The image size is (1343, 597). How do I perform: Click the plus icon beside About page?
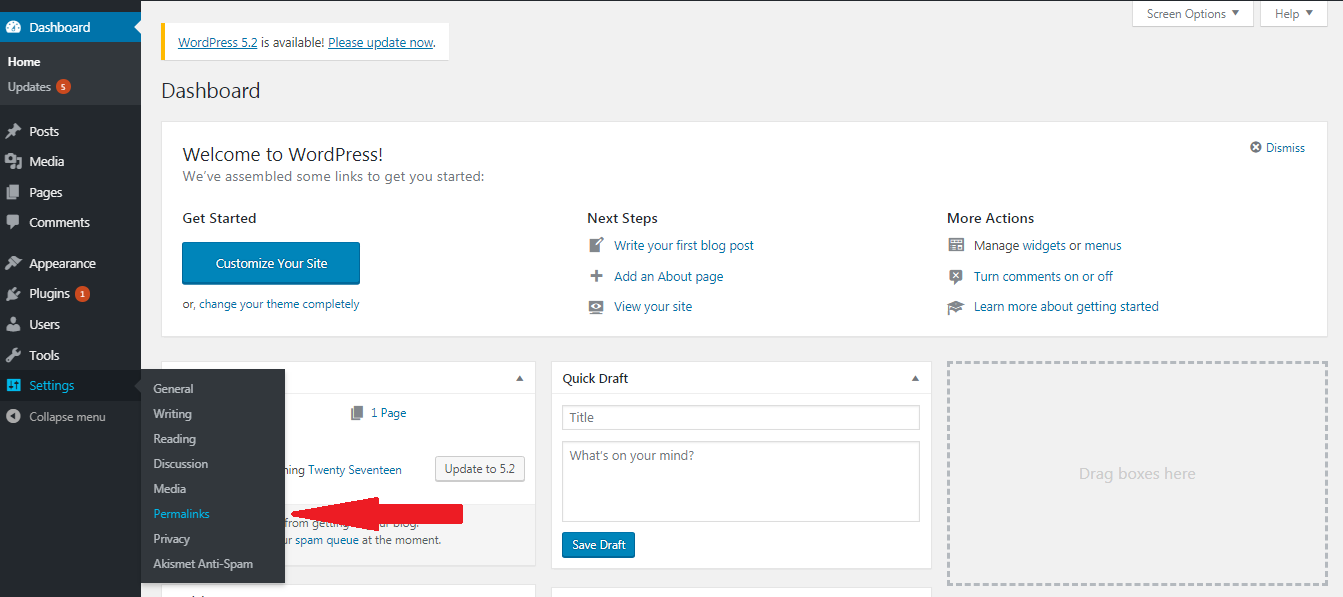pos(597,276)
